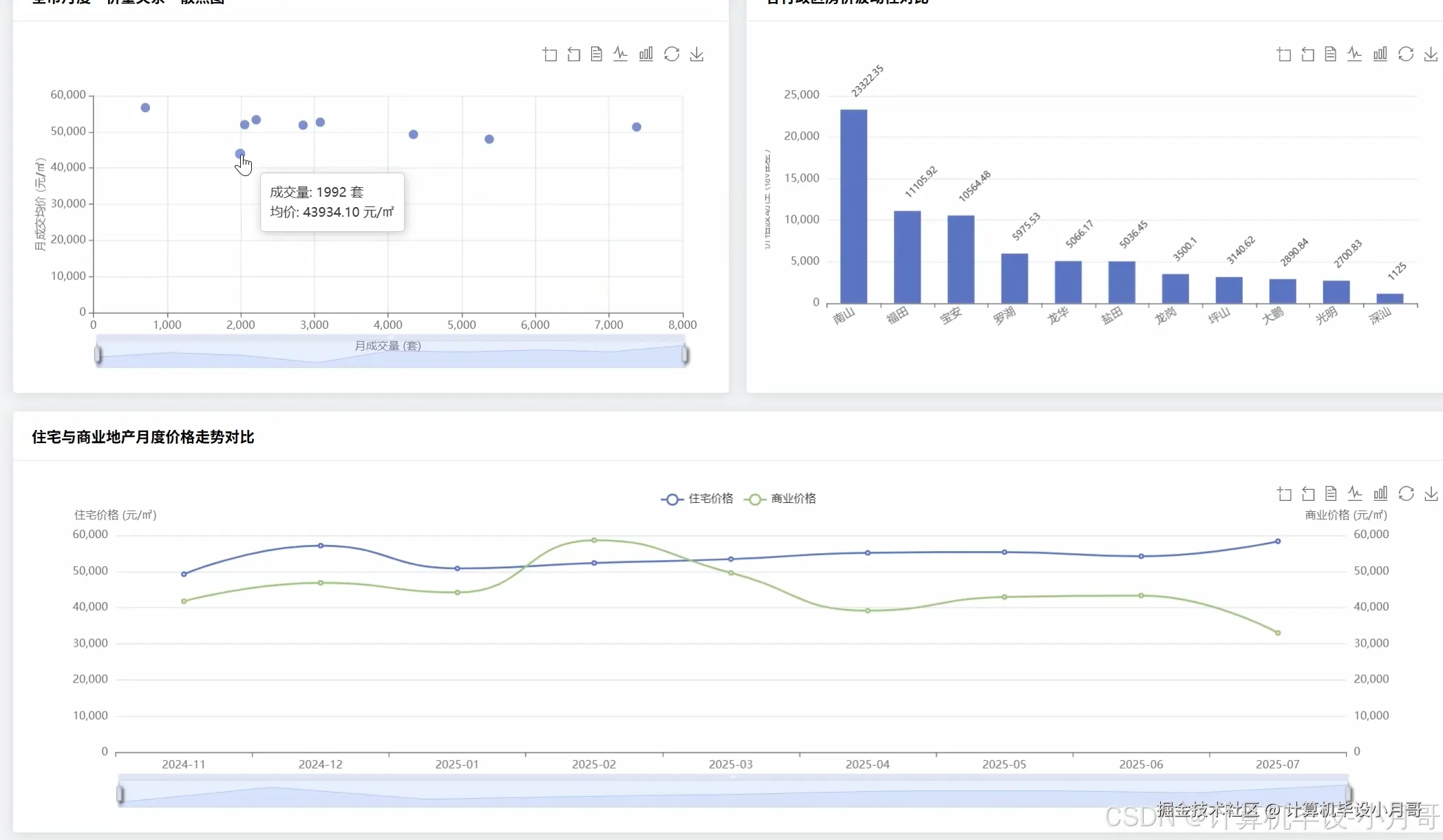Screen dimensions: 1443x840
Task: Switch scatter chart to line chart type
Action: (x=621, y=54)
